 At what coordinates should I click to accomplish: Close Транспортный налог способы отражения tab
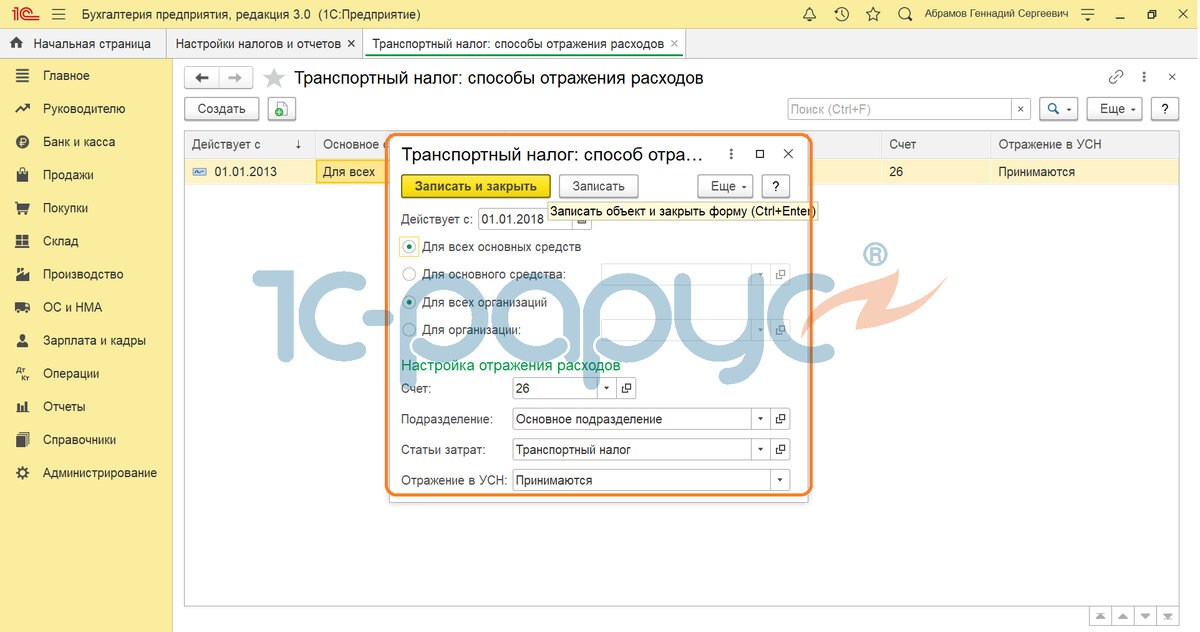(x=675, y=44)
